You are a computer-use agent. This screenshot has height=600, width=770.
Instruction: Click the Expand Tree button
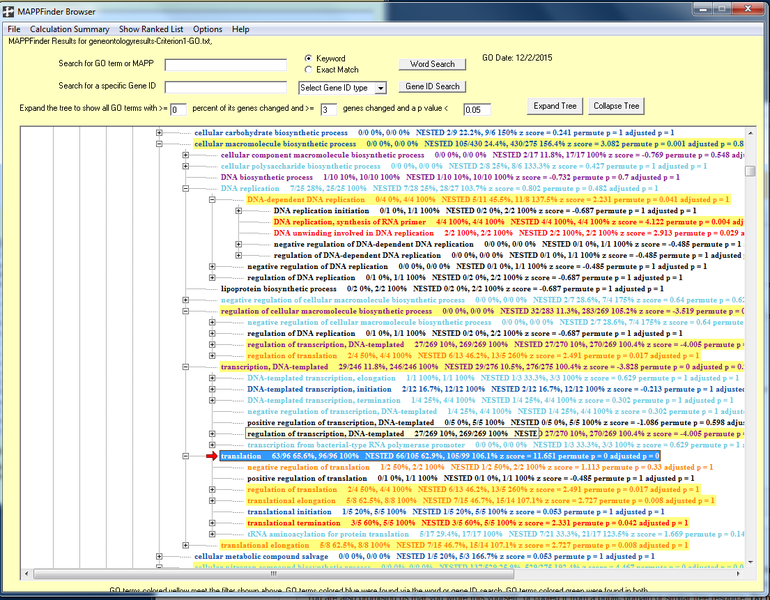554,106
